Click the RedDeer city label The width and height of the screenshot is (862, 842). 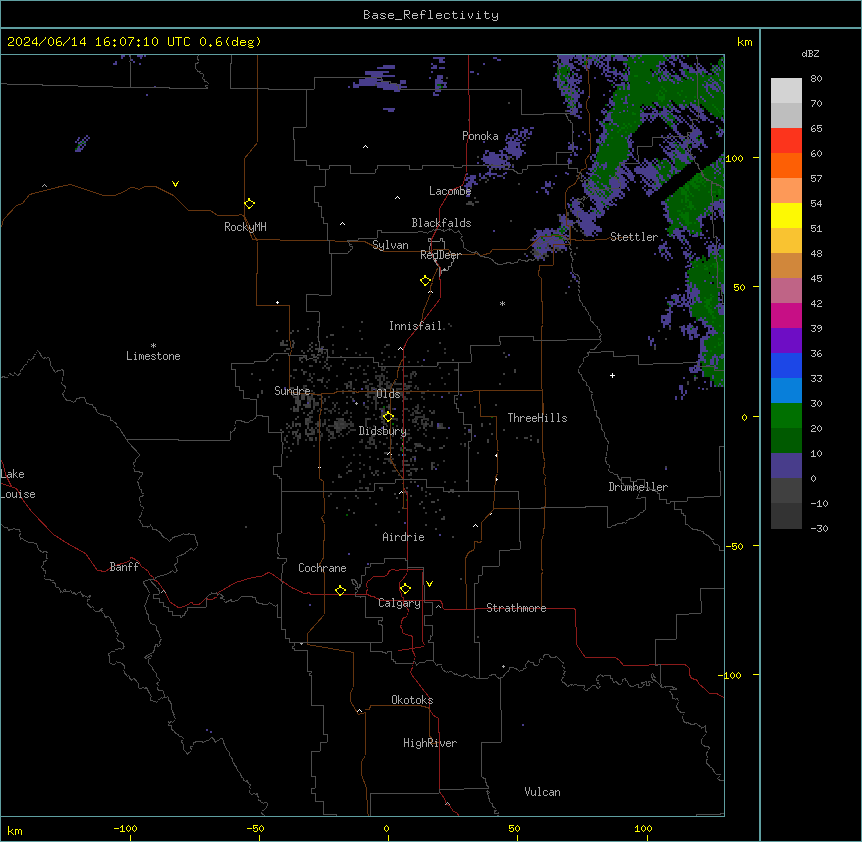[x=440, y=255]
